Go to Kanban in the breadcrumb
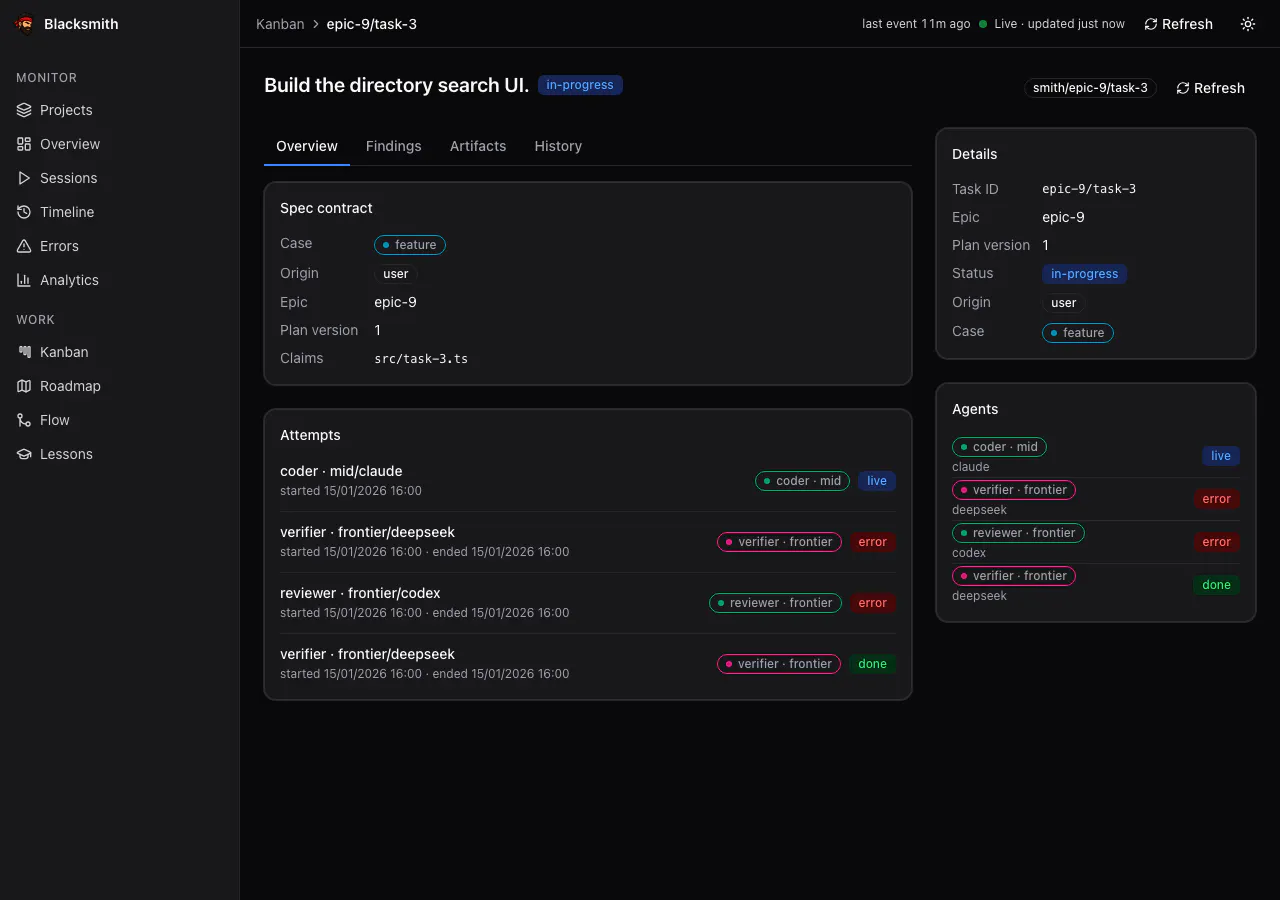This screenshot has width=1280, height=900. click(280, 24)
